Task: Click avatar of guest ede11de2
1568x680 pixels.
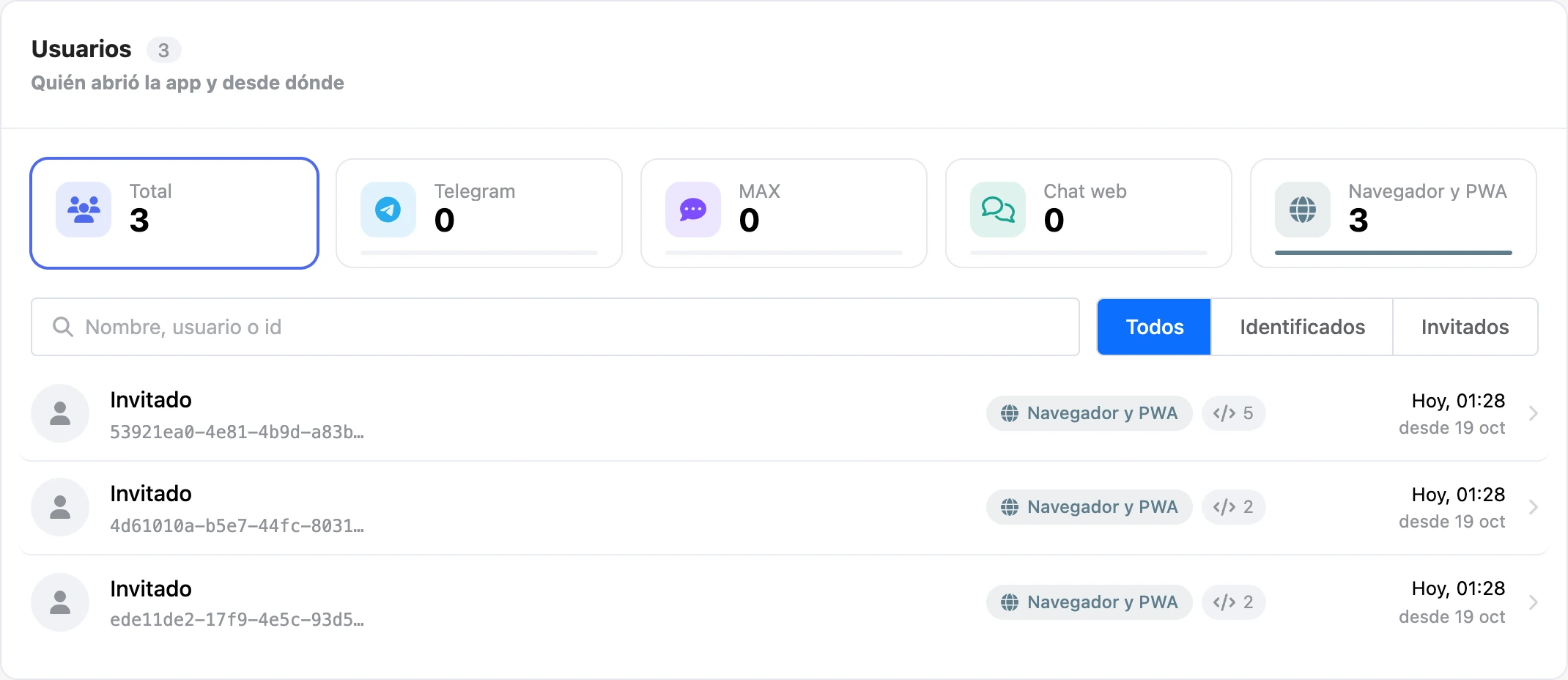Action: click(60, 602)
